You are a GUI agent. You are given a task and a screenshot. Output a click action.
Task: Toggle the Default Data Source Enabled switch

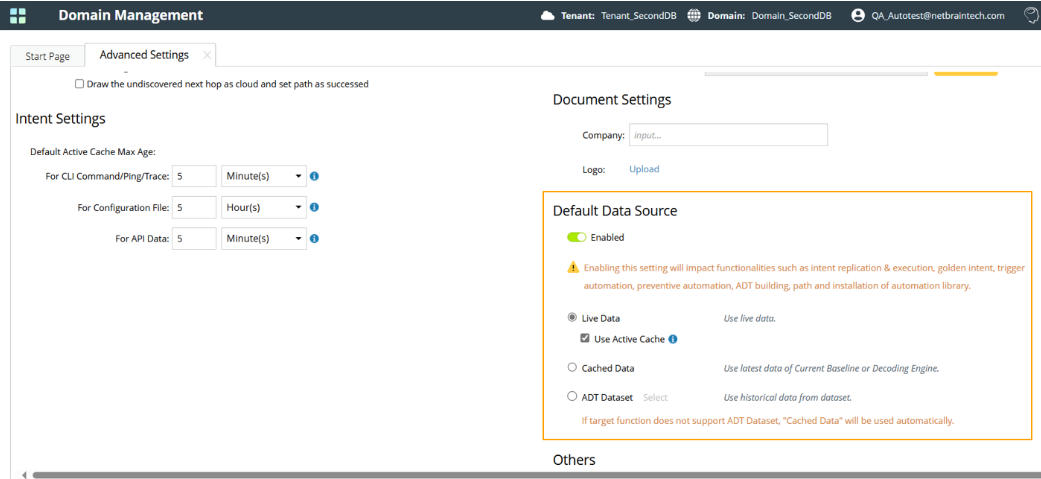pyautogui.click(x=576, y=238)
